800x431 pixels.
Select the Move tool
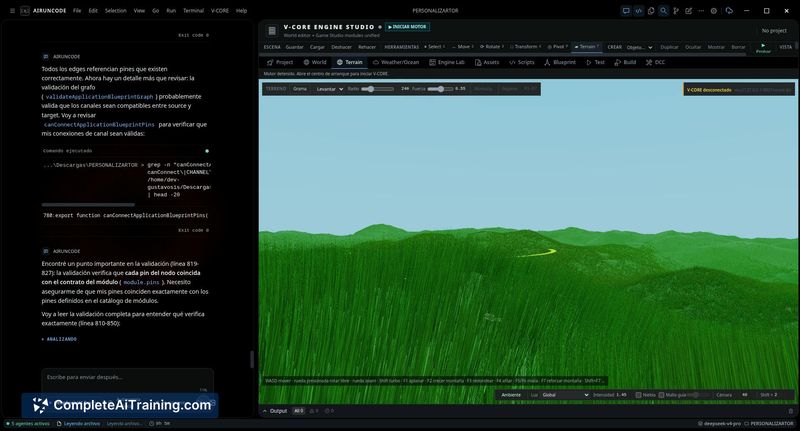(463, 46)
